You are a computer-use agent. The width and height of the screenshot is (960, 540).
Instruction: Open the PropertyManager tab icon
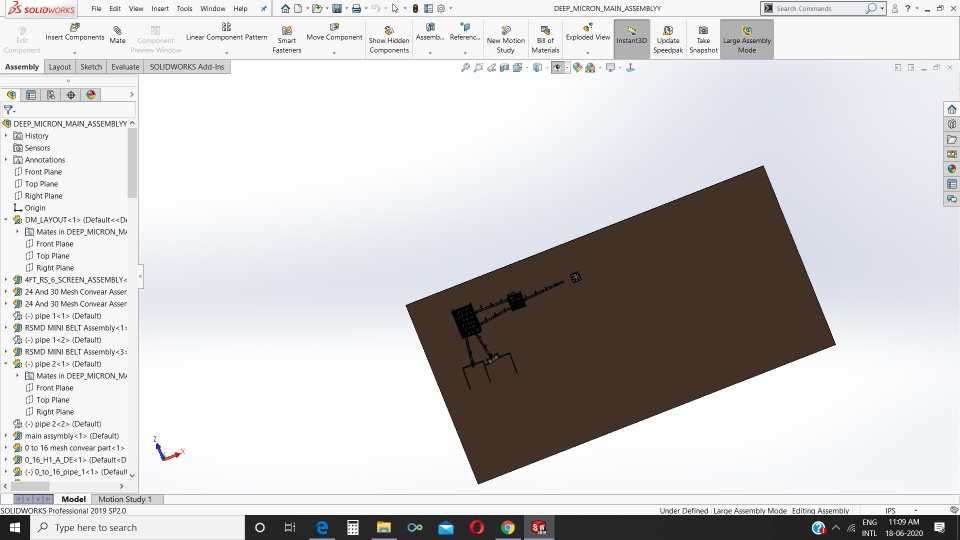tap(31, 95)
